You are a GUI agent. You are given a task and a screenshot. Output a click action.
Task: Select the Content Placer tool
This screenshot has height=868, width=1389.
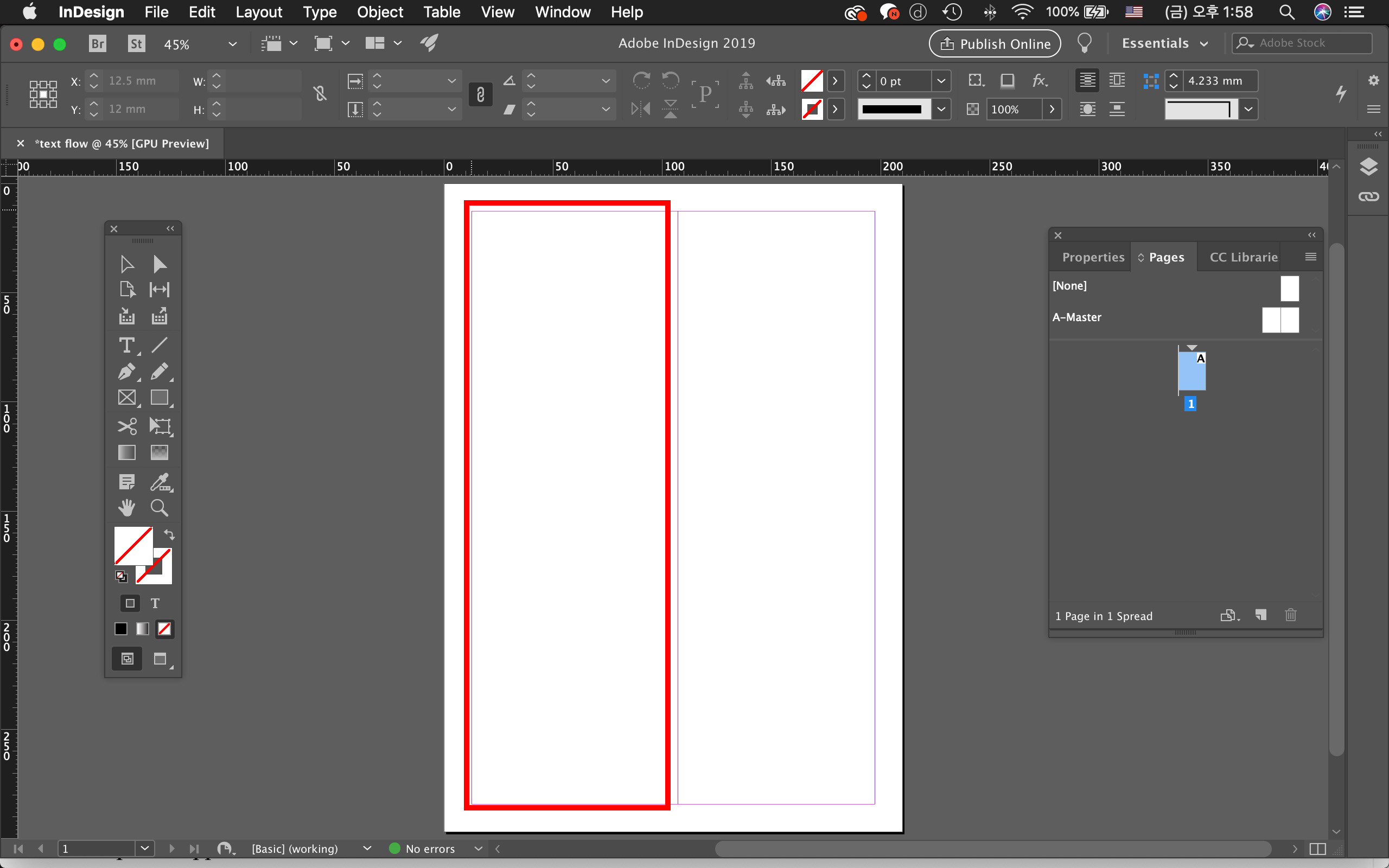160,316
